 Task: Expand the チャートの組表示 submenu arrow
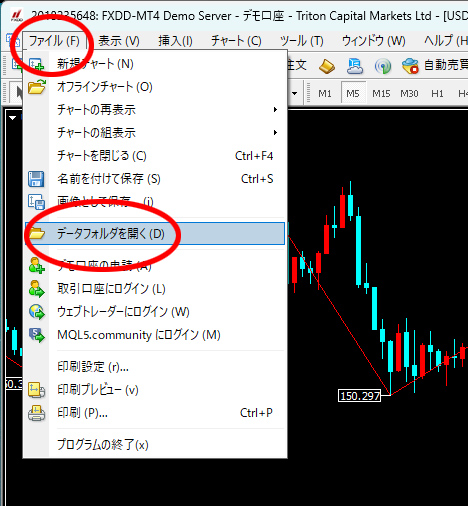tap(275, 132)
